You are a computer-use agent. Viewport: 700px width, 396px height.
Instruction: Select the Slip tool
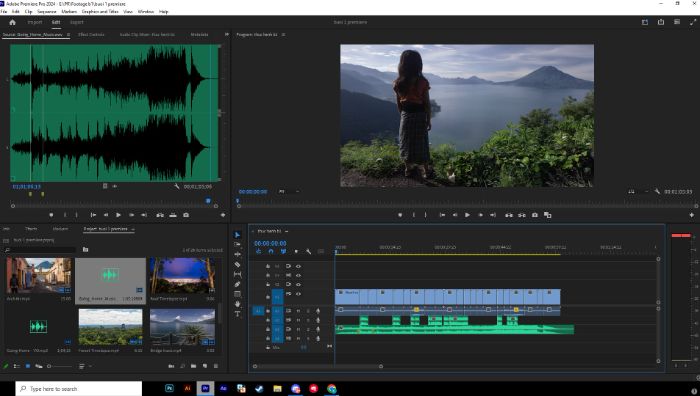pos(238,274)
